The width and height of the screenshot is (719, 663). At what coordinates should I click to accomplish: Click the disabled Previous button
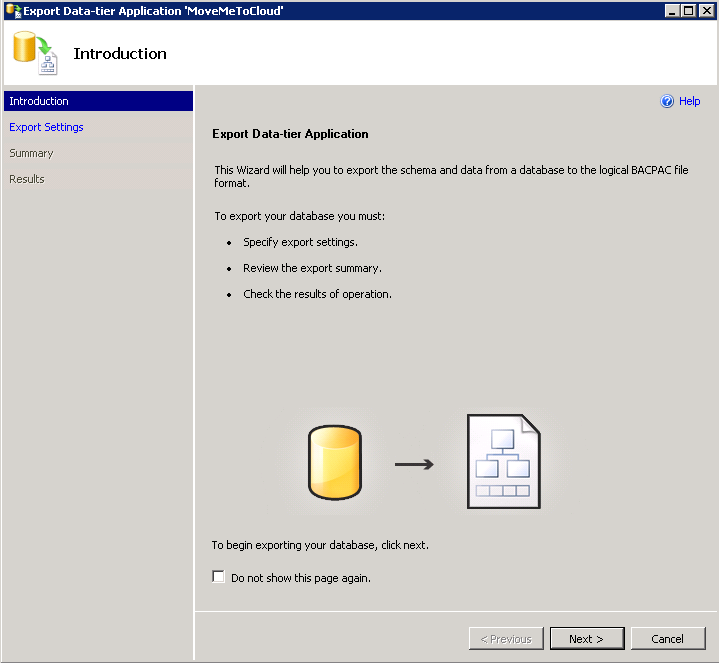click(506, 639)
